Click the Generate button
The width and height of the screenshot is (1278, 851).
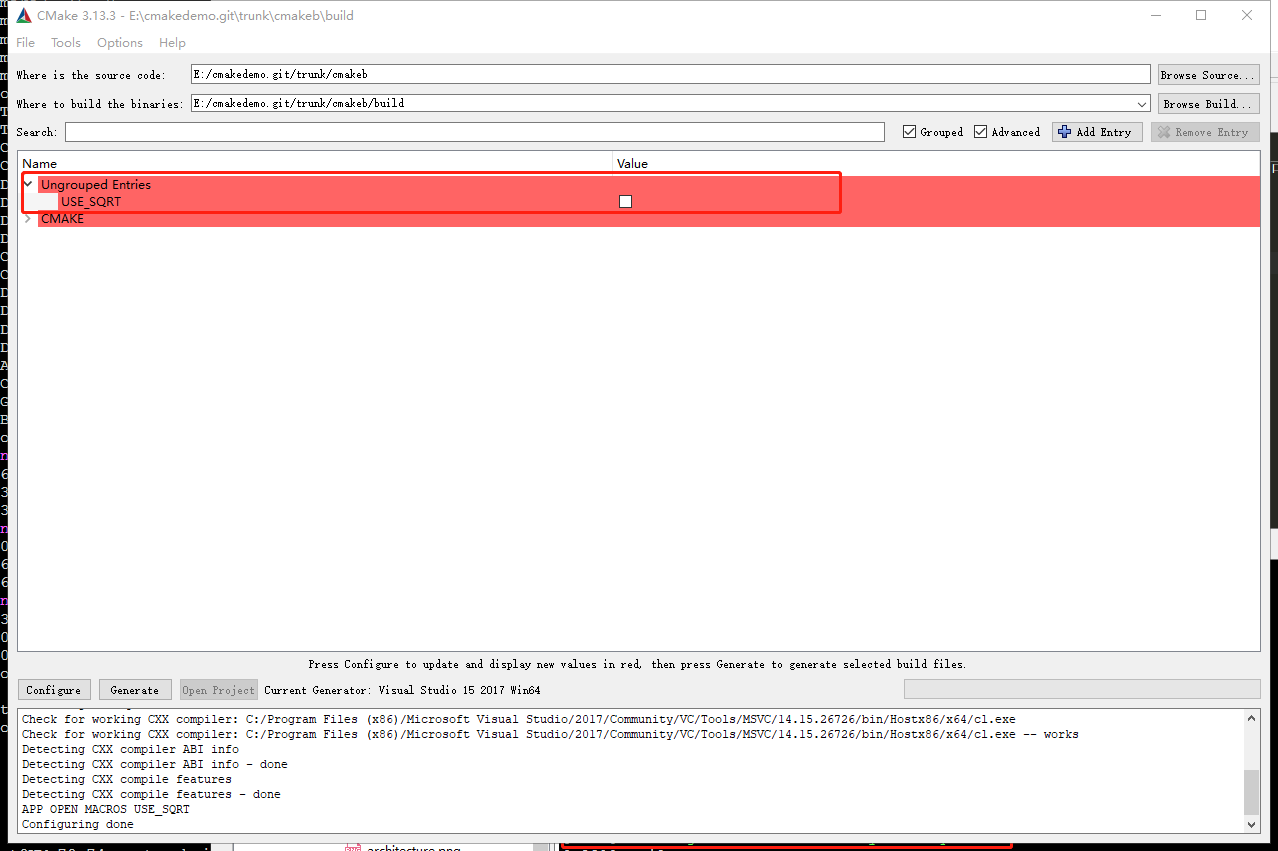[135, 690]
